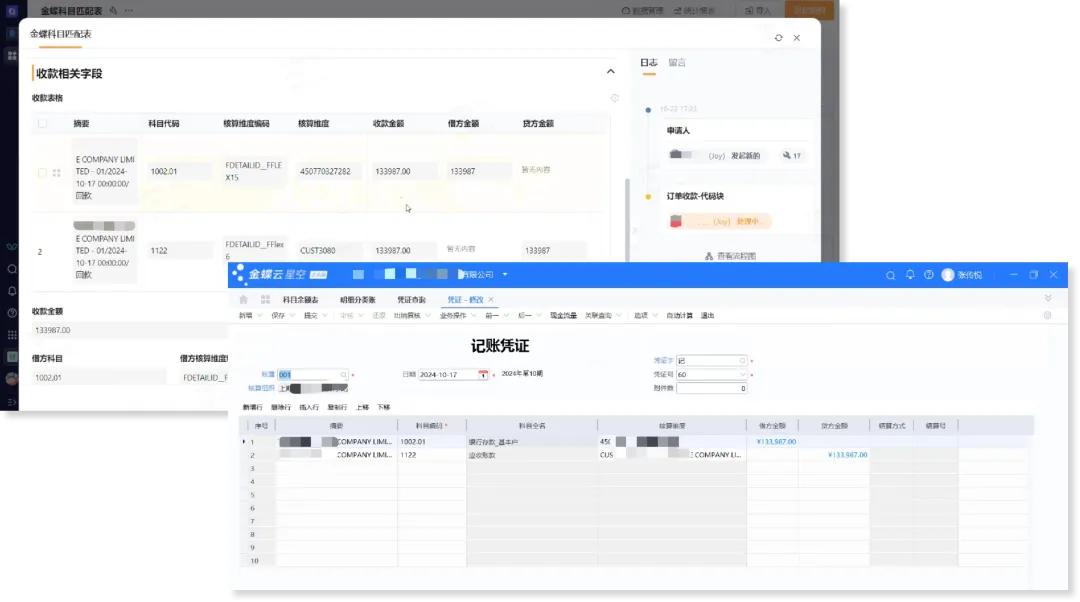Expand the tab overflow chevron at far right
The image size is (1080, 602).
pos(1048,299)
